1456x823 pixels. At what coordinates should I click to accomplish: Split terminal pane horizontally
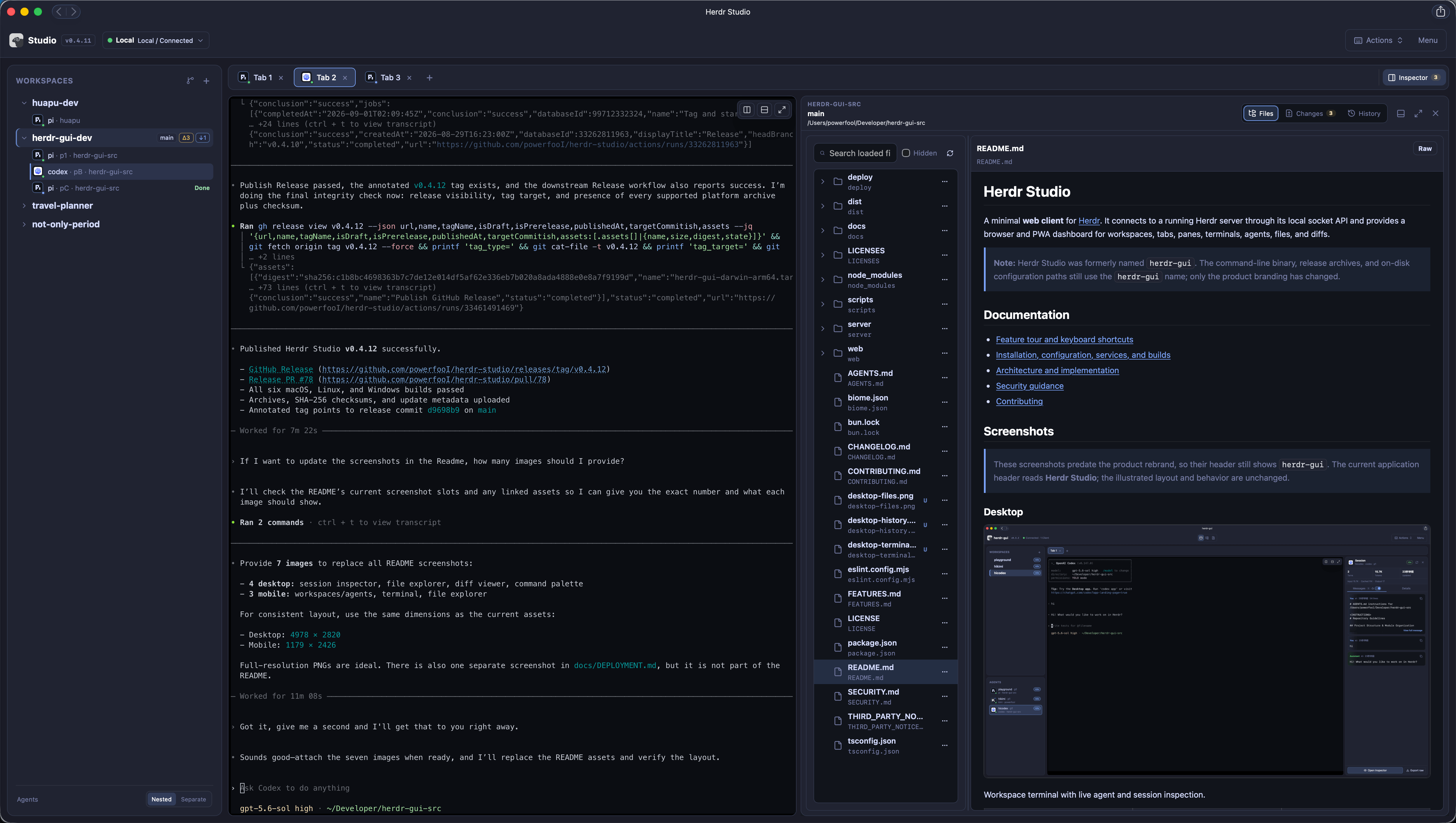tap(764, 110)
